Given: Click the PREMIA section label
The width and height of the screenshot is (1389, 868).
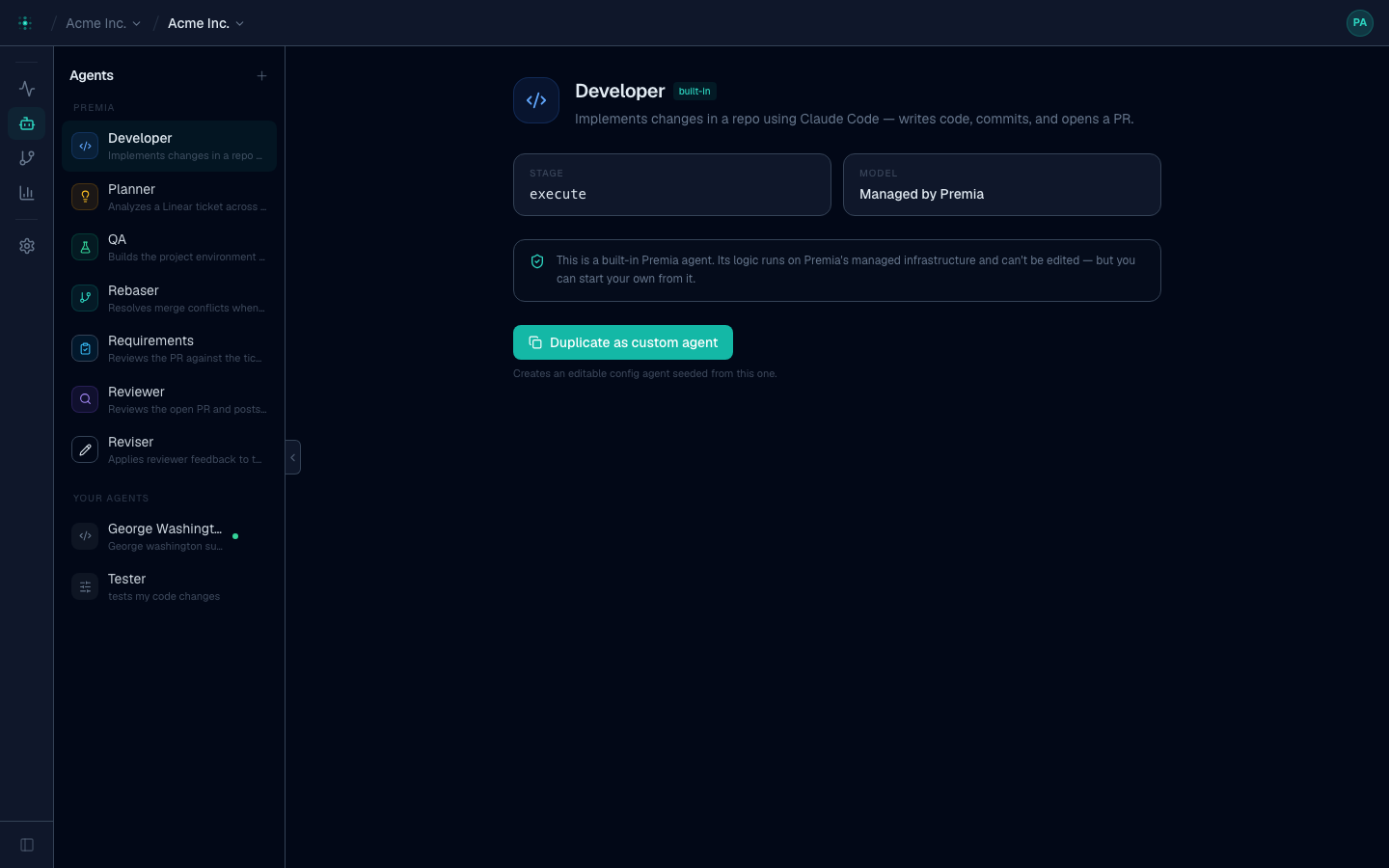Looking at the screenshot, I should tap(94, 108).
